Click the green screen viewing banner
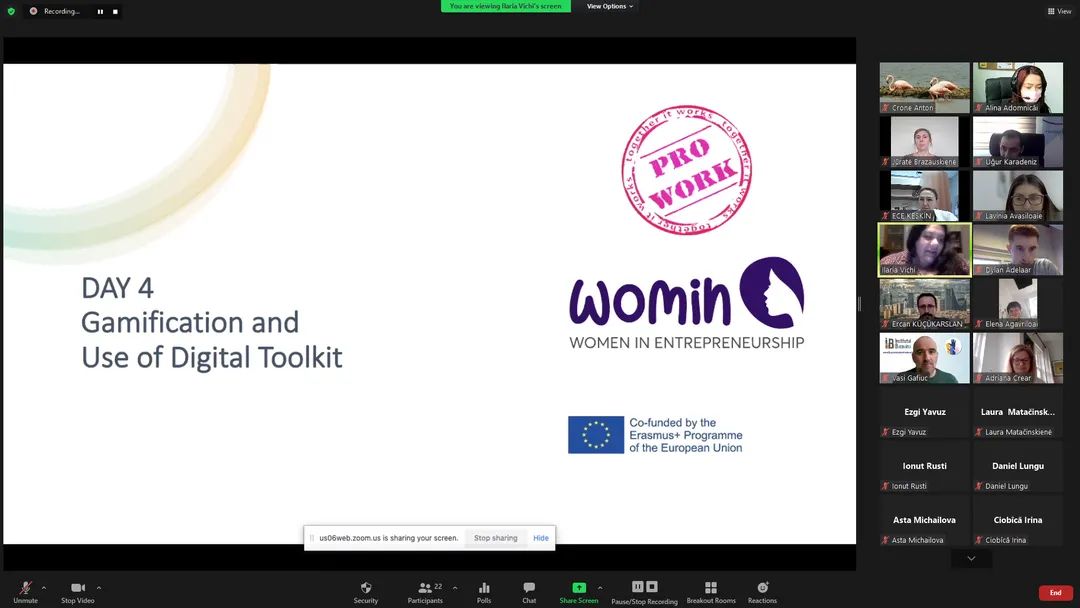 (x=506, y=6)
